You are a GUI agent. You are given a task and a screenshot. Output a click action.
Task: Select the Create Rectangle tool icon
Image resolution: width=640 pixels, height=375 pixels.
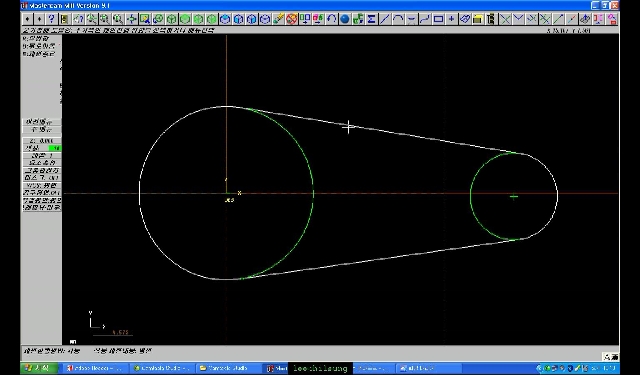(438, 19)
